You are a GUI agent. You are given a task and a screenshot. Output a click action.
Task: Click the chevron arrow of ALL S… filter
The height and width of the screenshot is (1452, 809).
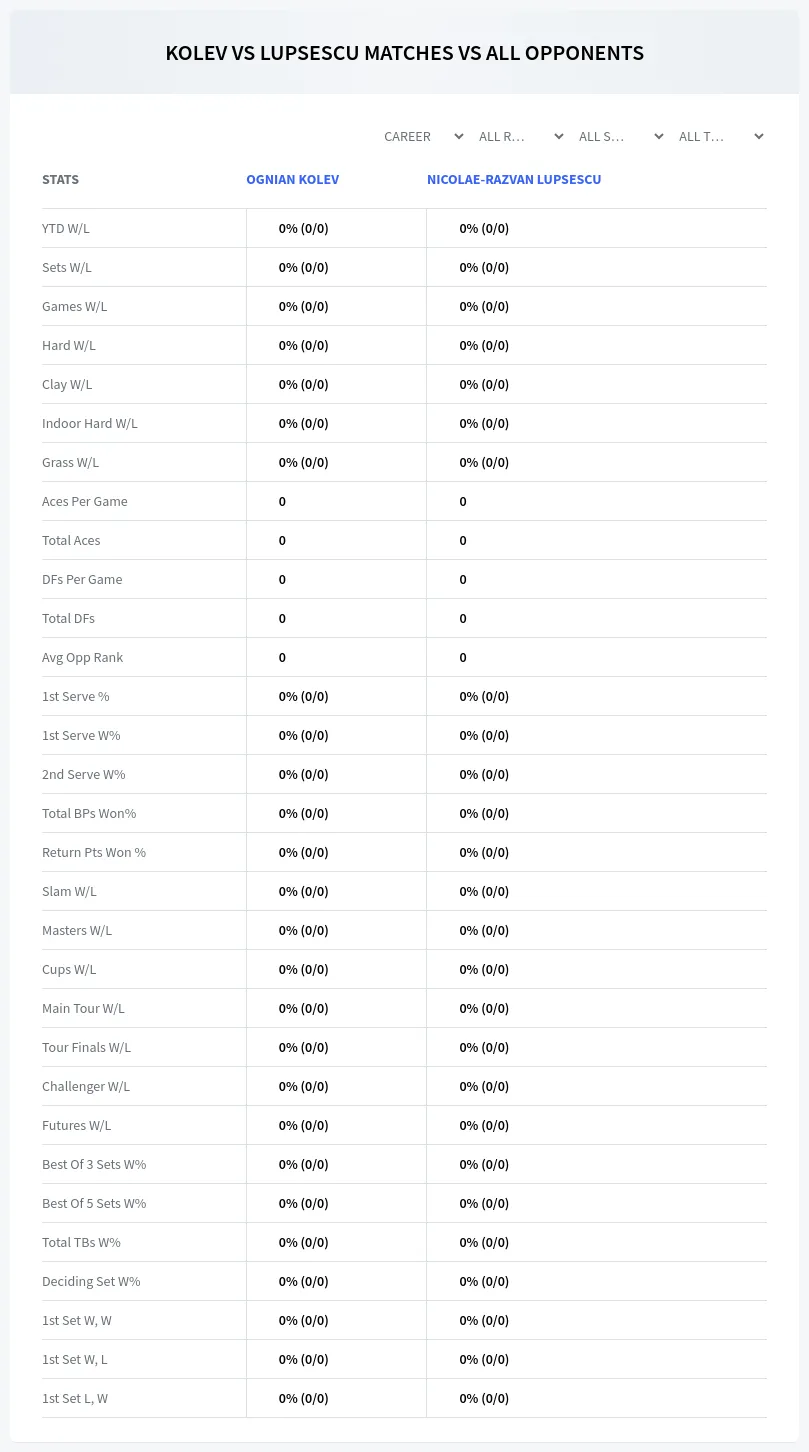659,137
